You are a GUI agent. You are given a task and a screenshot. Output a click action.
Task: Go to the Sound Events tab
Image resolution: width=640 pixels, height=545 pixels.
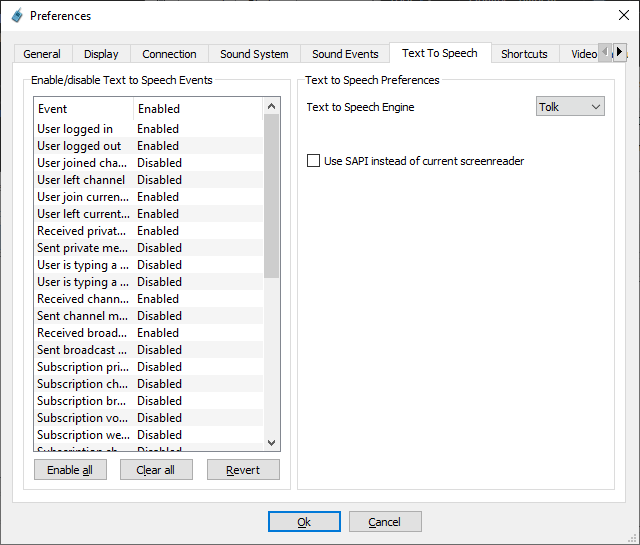(x=345, y=54)
